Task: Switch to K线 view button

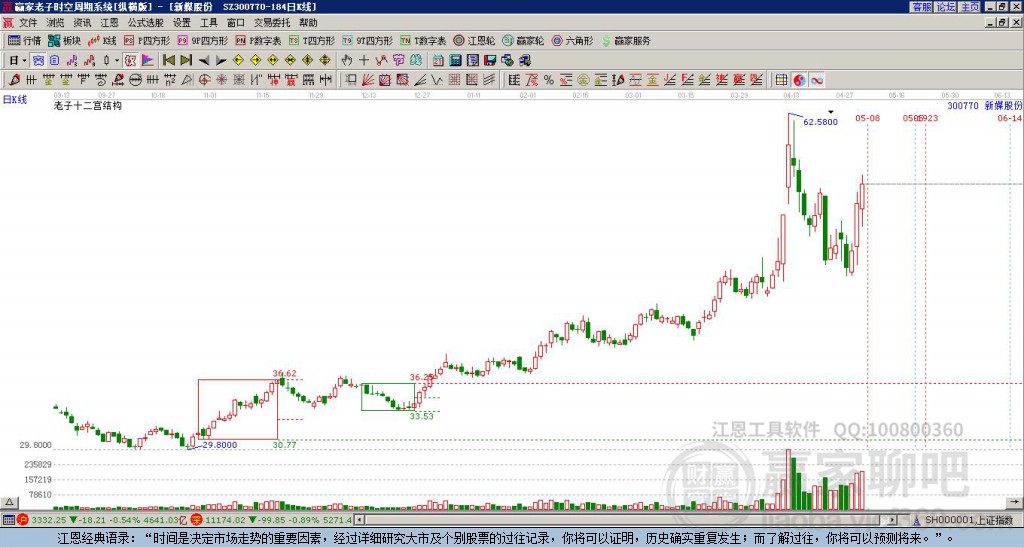Action: tap(103, 40)
